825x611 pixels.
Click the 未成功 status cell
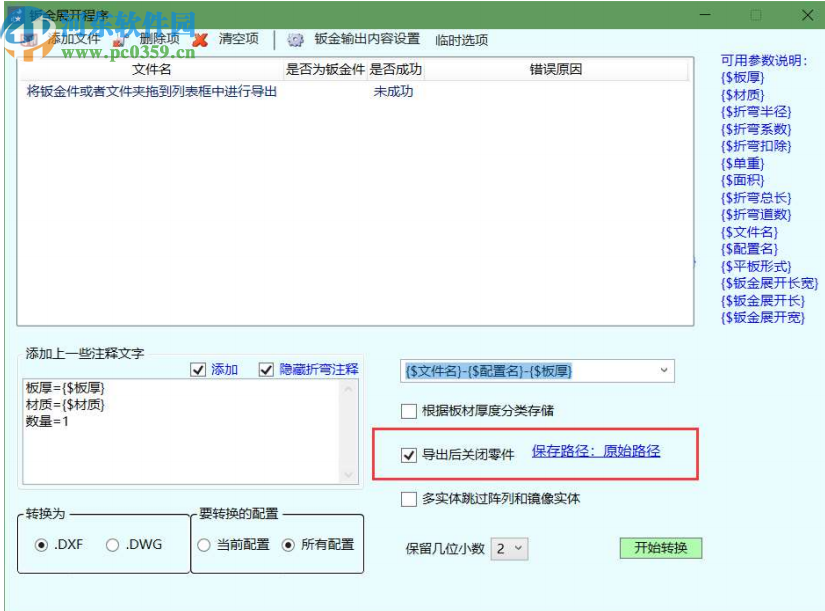394,92
